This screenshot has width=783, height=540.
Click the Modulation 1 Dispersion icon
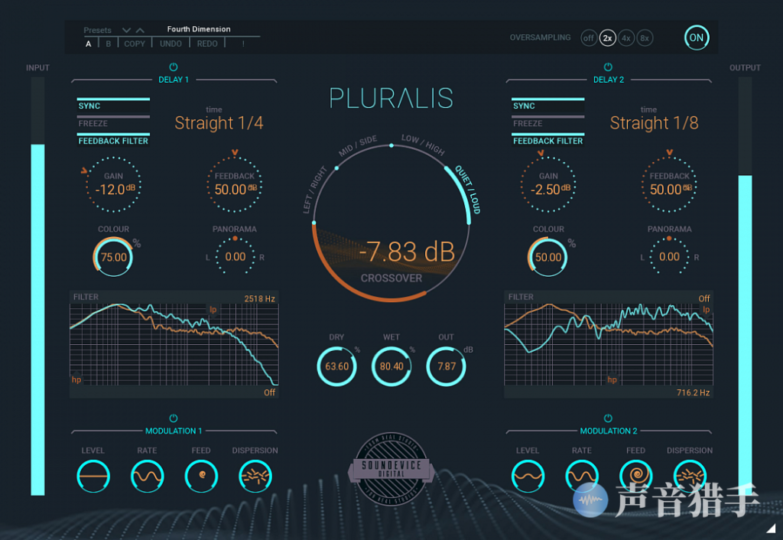tap(256, 476)
